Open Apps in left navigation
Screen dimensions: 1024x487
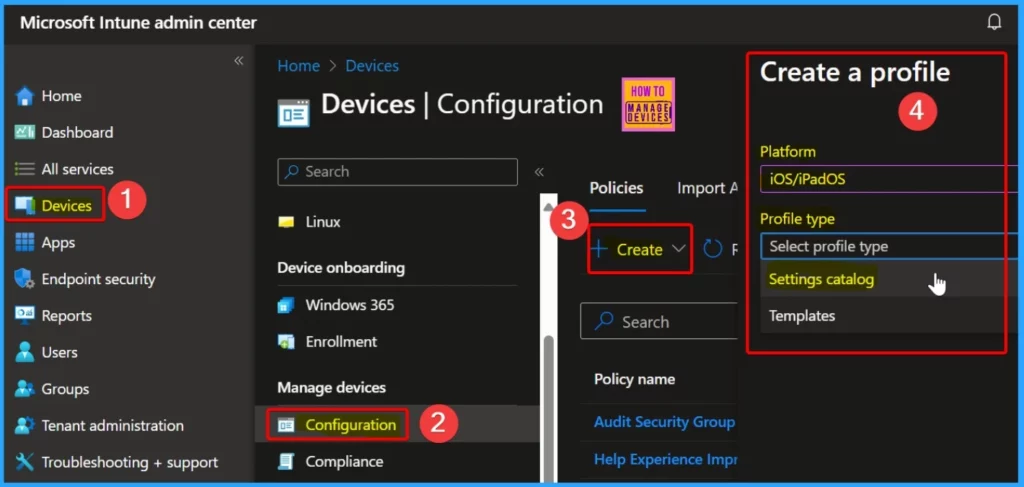(x=58, y=242)
